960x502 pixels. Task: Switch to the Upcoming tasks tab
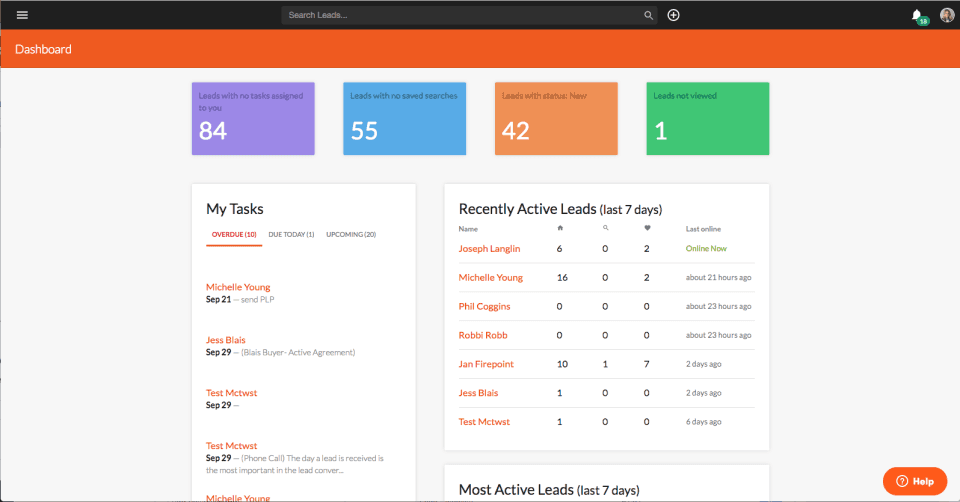351,234
